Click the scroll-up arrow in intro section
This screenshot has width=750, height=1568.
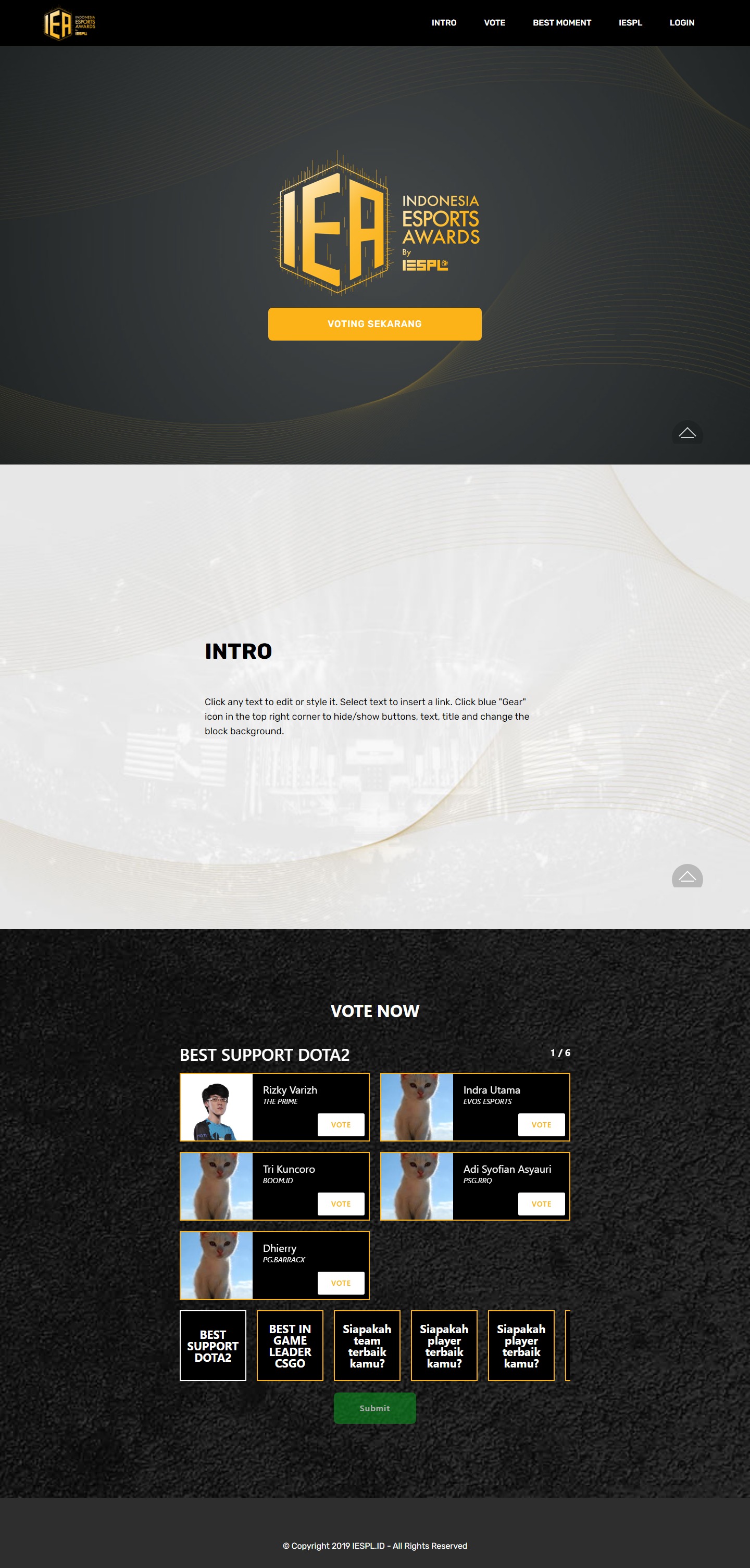687,876
